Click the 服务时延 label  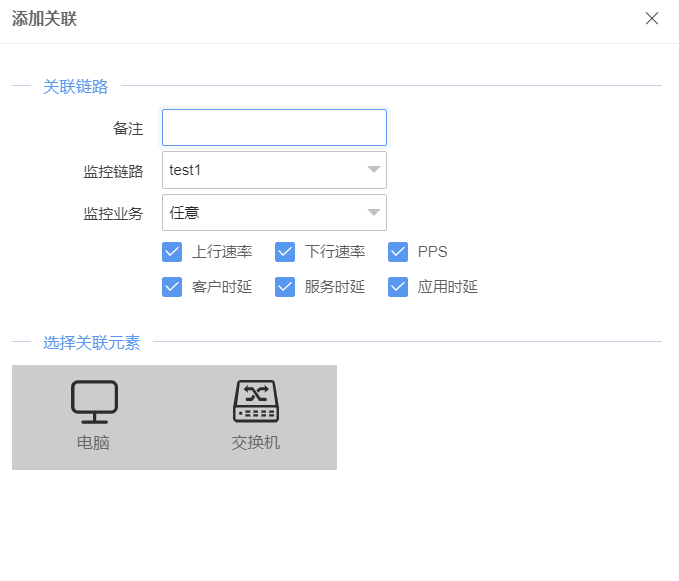click(x=335, y=287)
